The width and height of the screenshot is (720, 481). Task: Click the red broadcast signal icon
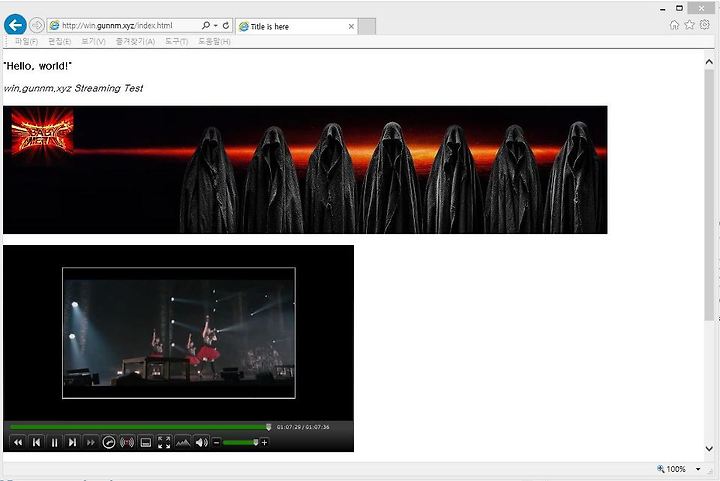click(x=127, y=442)
